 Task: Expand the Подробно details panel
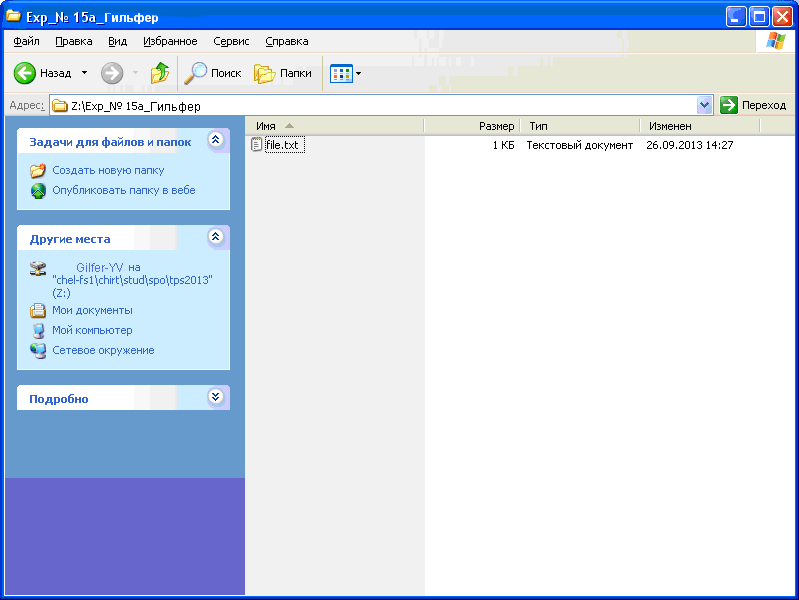click(x=216, y=397)
